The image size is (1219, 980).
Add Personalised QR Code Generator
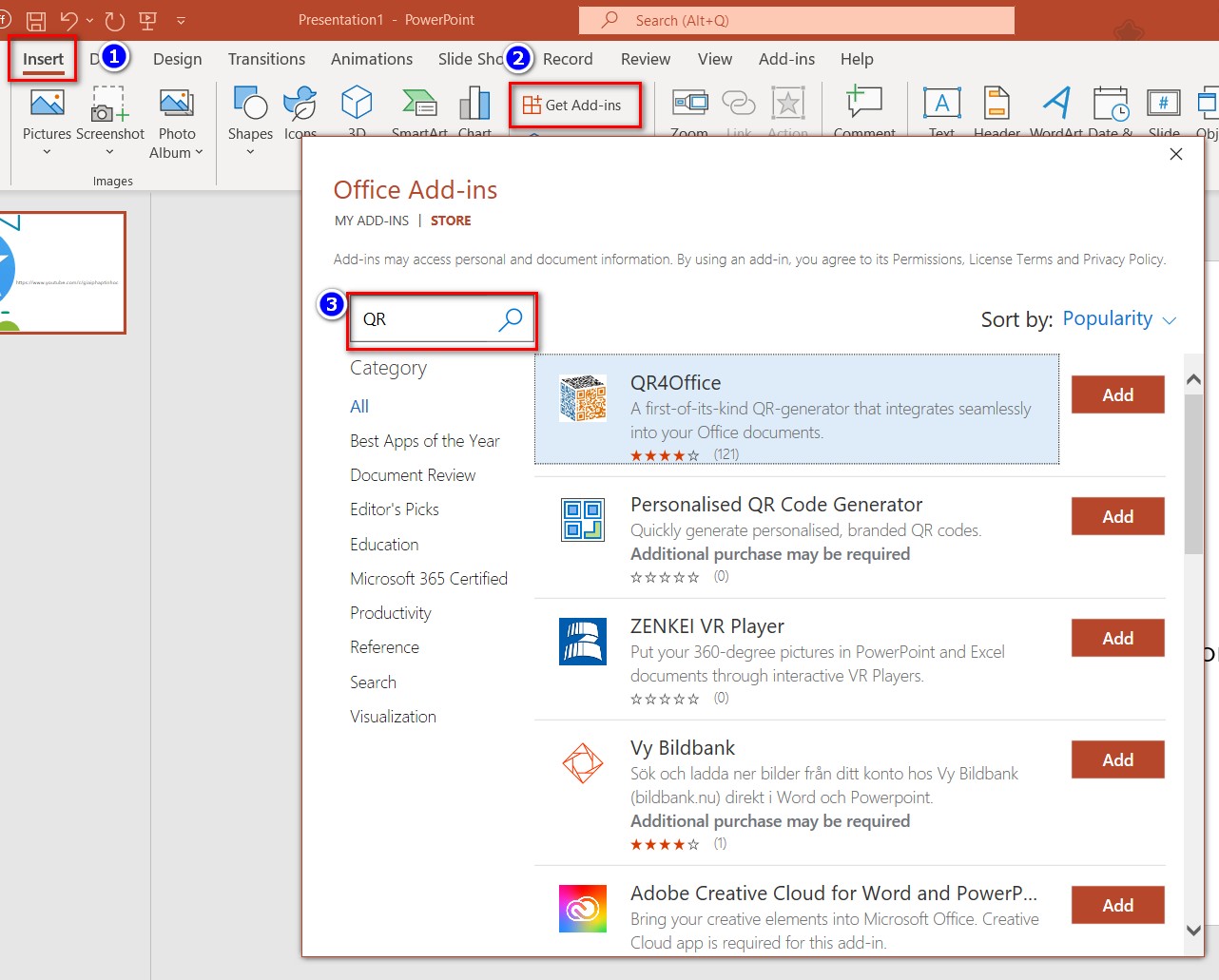pos(1117,516)
